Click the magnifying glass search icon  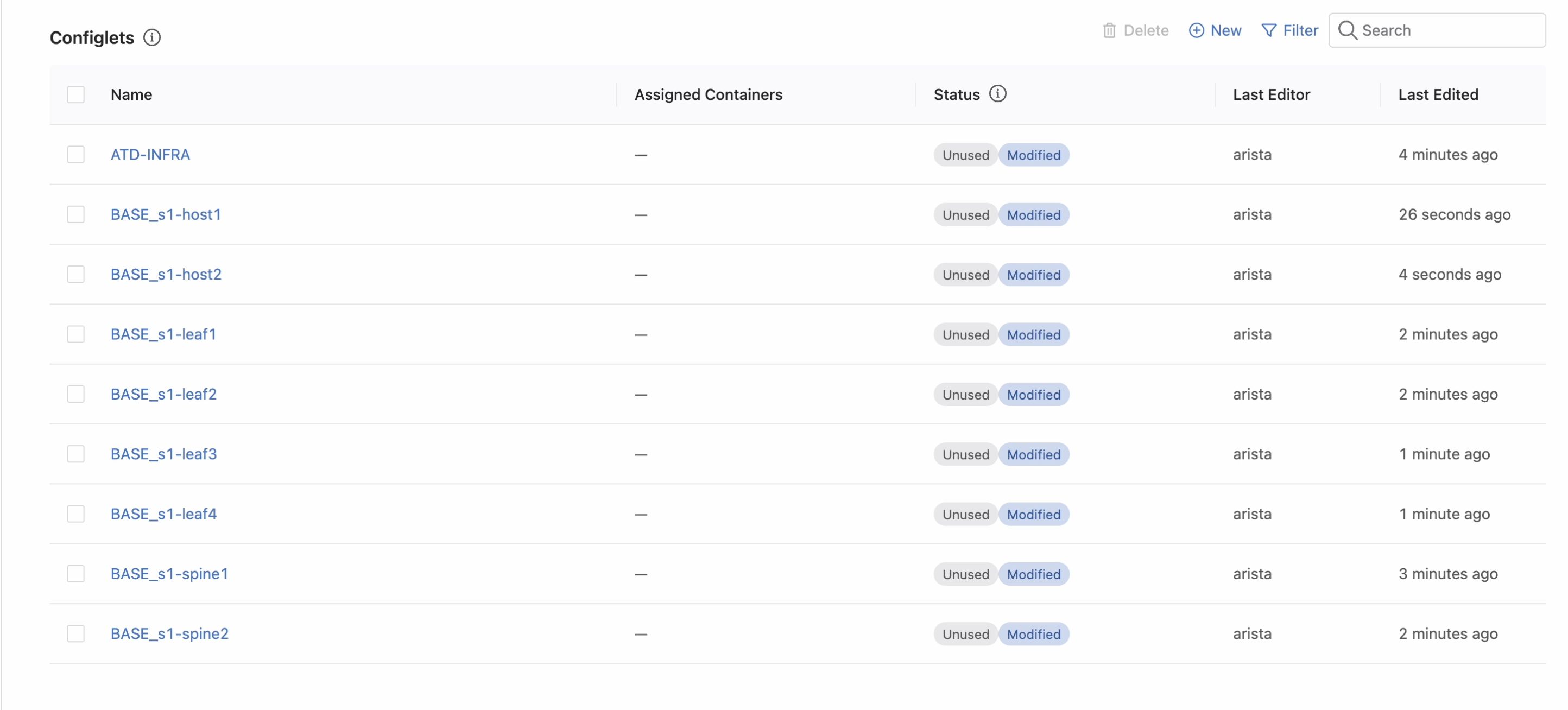(1347, 30)
